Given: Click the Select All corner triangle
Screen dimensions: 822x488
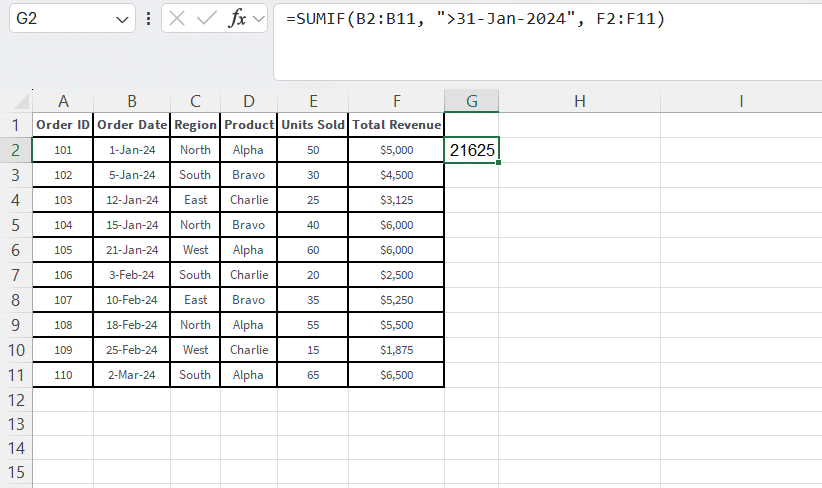Looking at the screenshot, I should pos(21,101).
